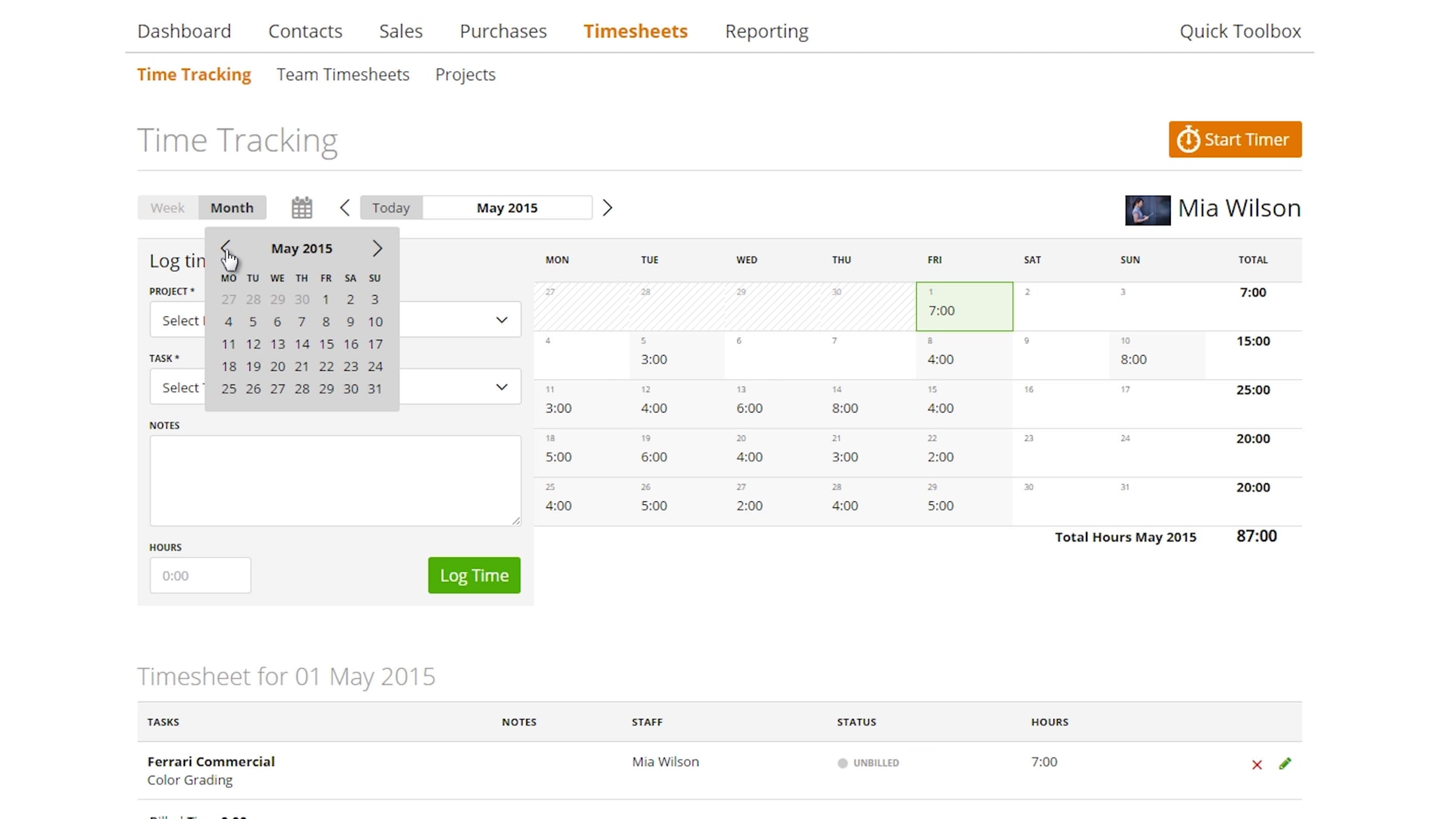The height and width of the screenshot is (819, 1456).
Task: Edit the Ferrari Commercial time entry
Action: (1284, 763)
